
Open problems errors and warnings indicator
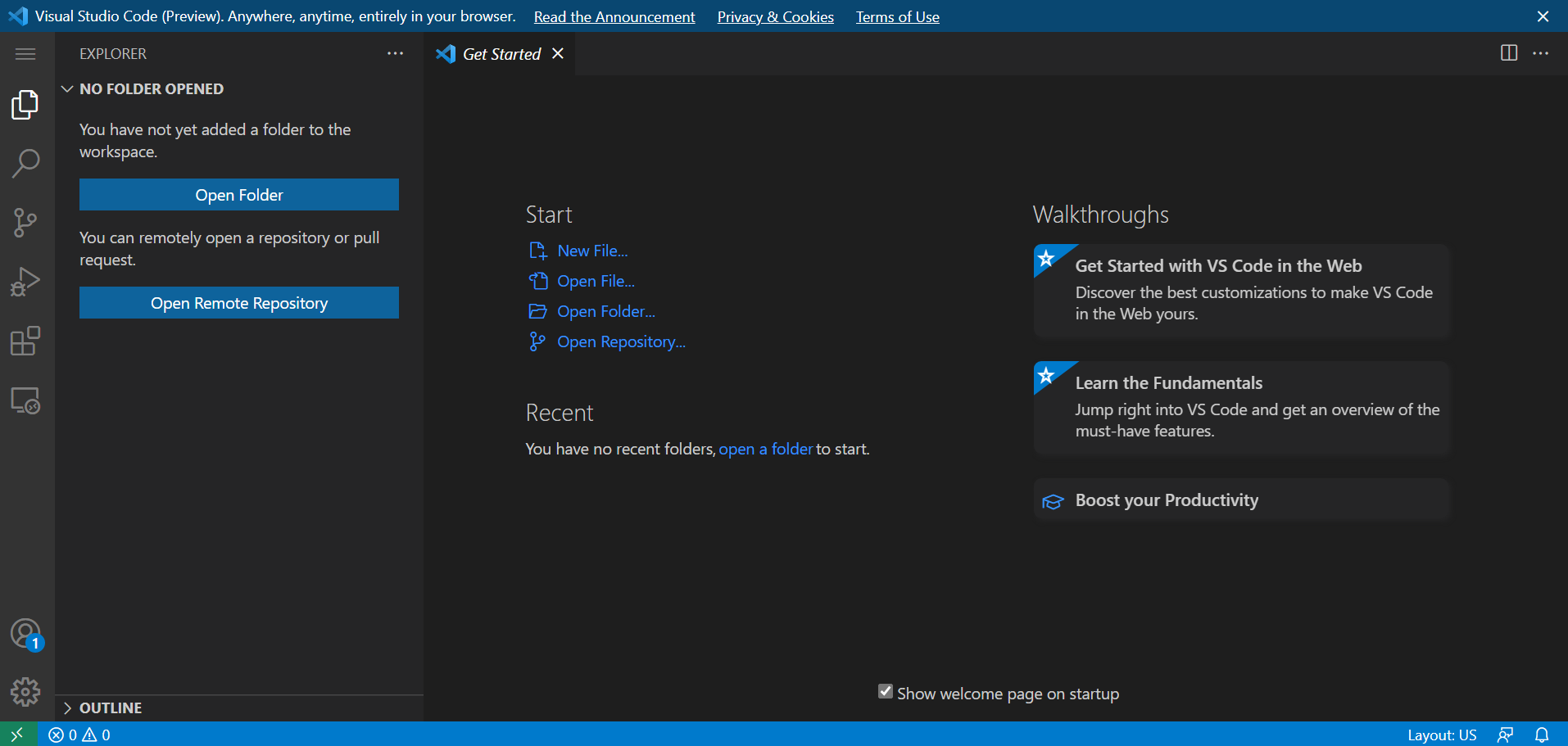(x=79, y=735)
